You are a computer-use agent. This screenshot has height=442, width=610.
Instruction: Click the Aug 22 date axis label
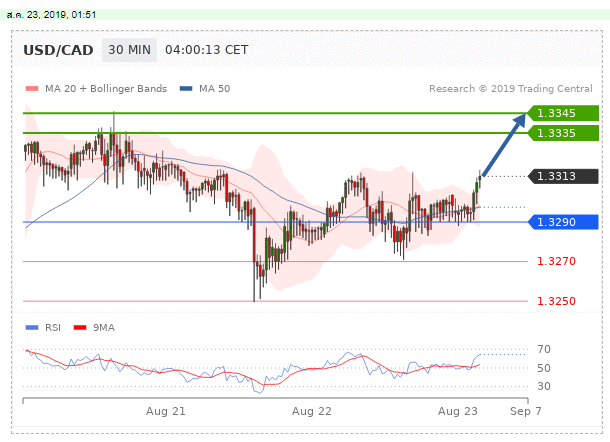(x=312, y=411)
